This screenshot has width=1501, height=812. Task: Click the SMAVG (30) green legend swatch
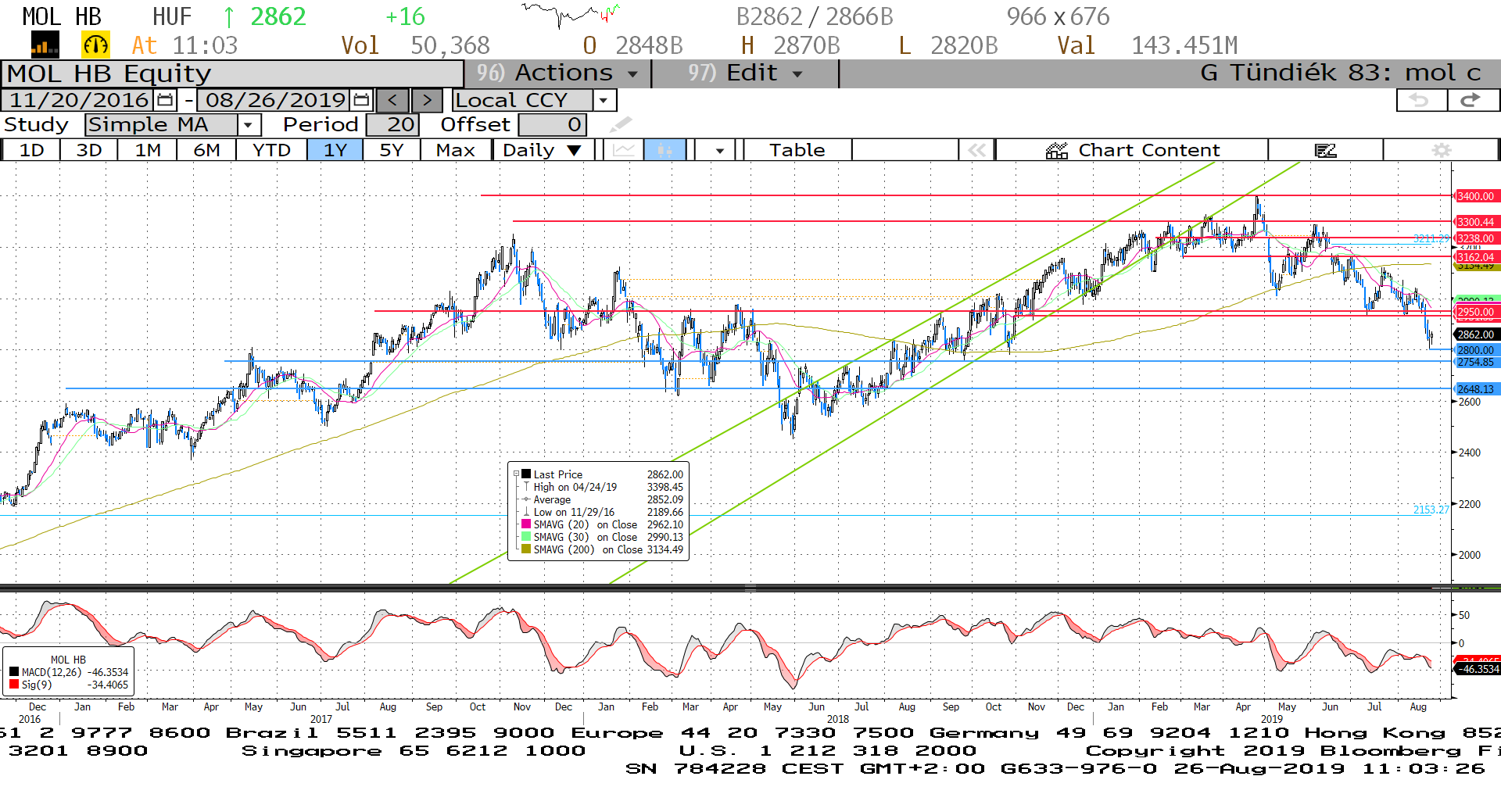point(527,536)
